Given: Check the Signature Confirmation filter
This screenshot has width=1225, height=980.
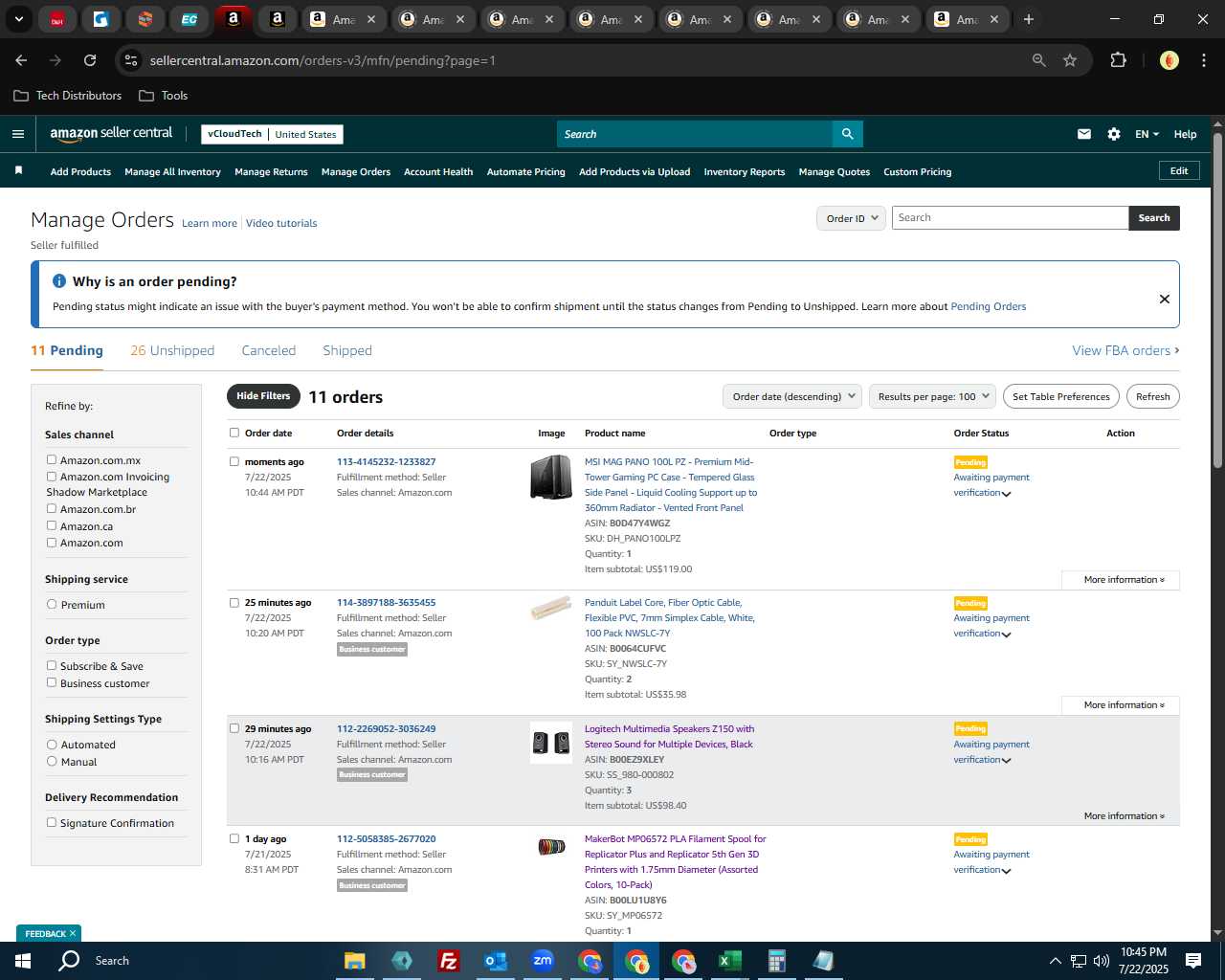Looking at the screenshot, I should click(x=52, y=822).
